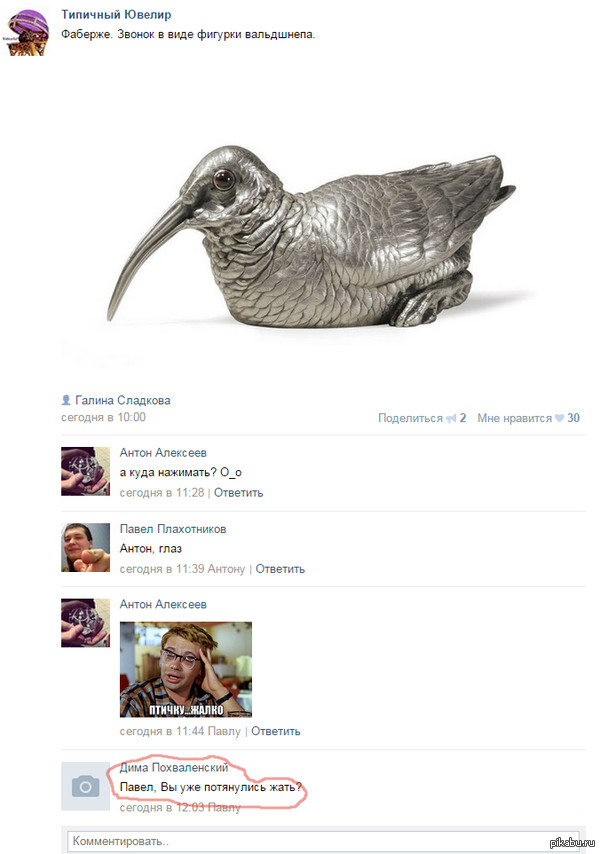Viewport: 600px width, 854px height.
Task: Open Антон Алексеев's avatar on the meme comment
Action: coord(85,623)
